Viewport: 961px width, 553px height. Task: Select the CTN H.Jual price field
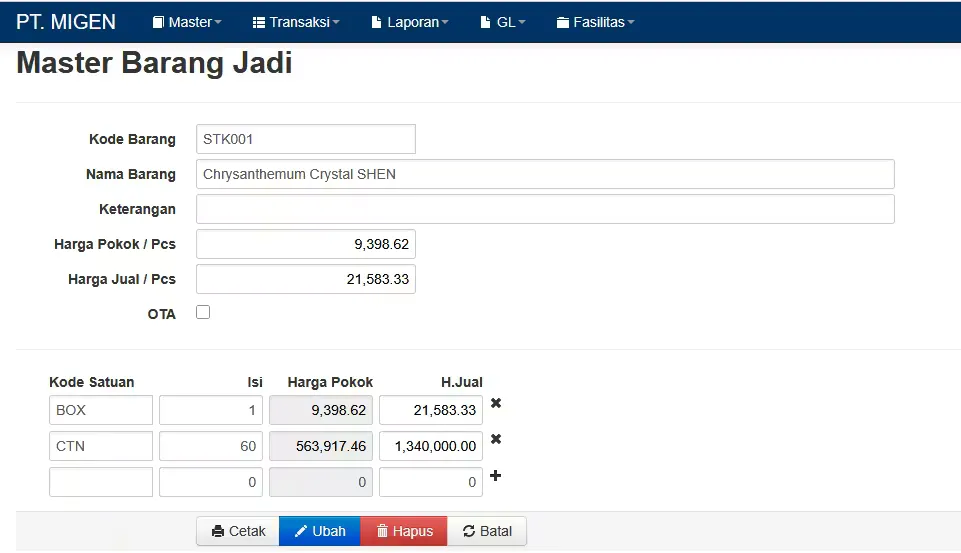[x=431, y=446]
